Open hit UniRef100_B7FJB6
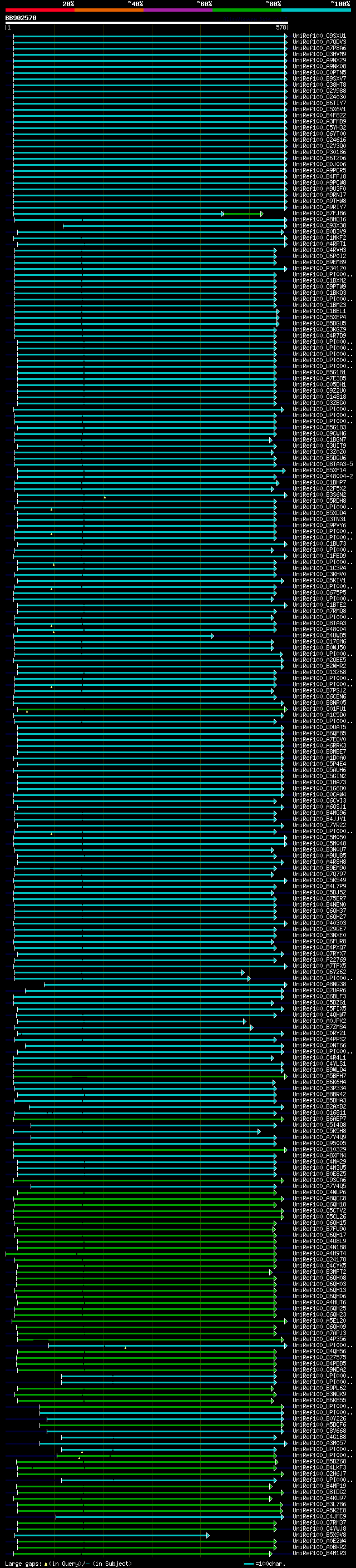Image resolution: width=356 pixels, height=1568 pixels. [x=319, y=214]
